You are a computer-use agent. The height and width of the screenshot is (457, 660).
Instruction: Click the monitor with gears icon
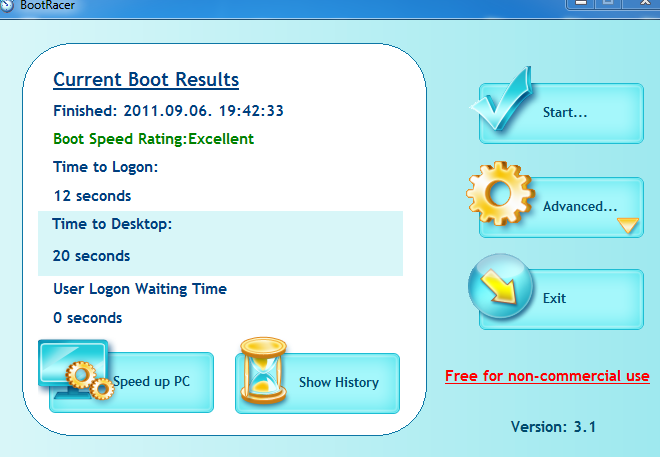click(76, 370)
